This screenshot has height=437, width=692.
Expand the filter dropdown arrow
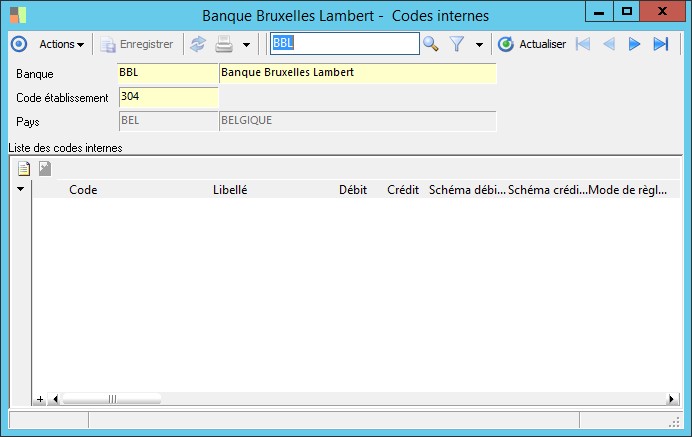[479, 45]
